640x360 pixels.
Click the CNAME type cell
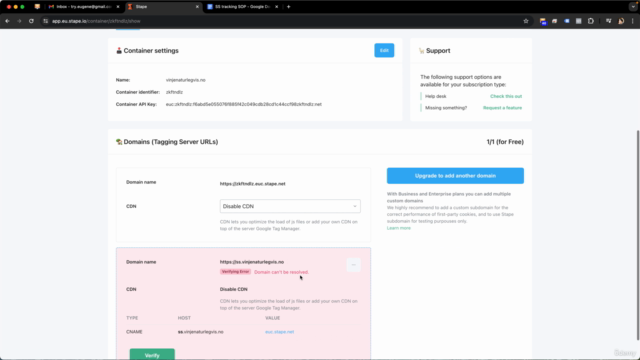[134, 332]
